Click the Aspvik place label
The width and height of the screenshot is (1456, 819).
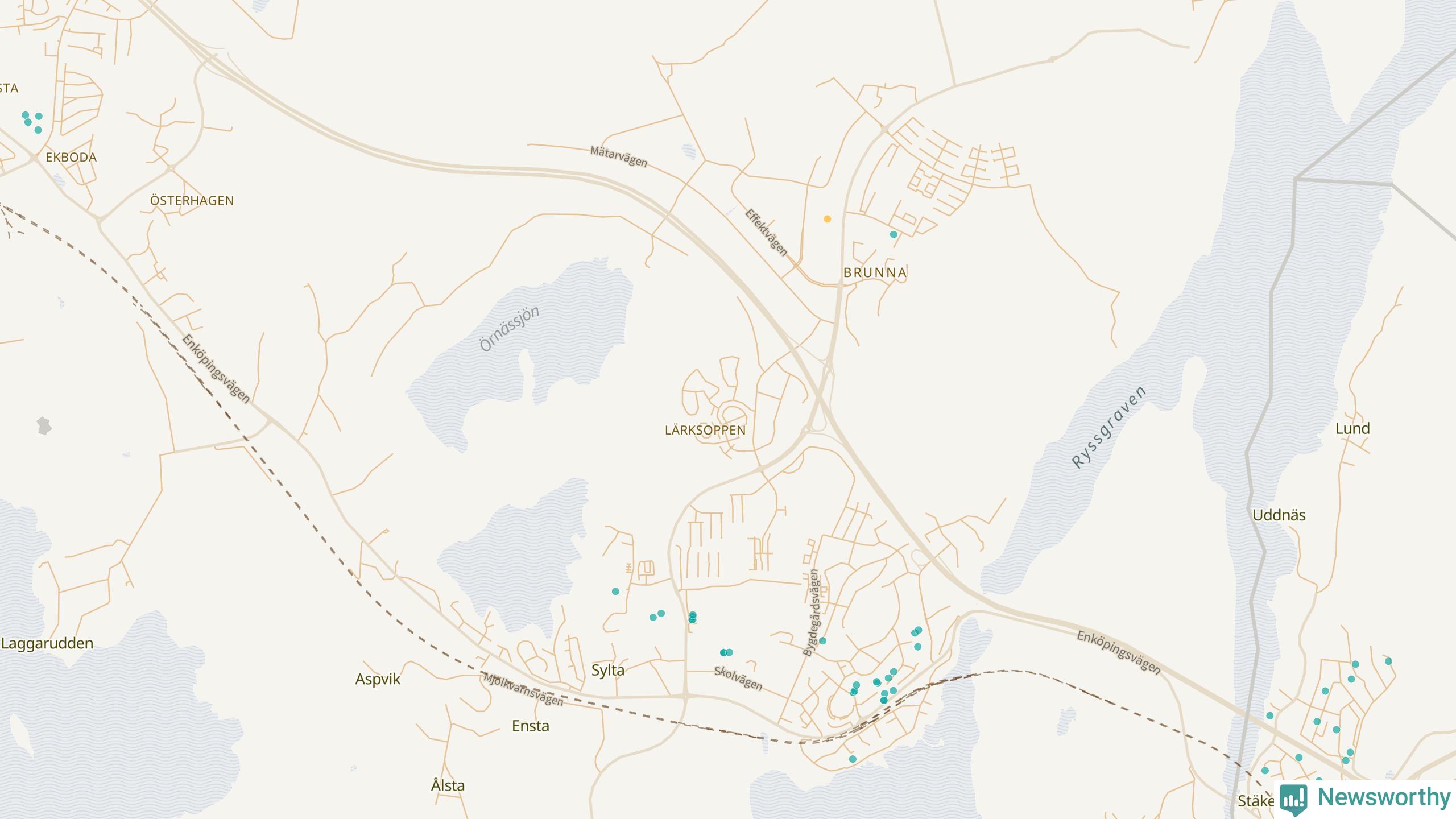pyautogui.click(x=378, y=679)
